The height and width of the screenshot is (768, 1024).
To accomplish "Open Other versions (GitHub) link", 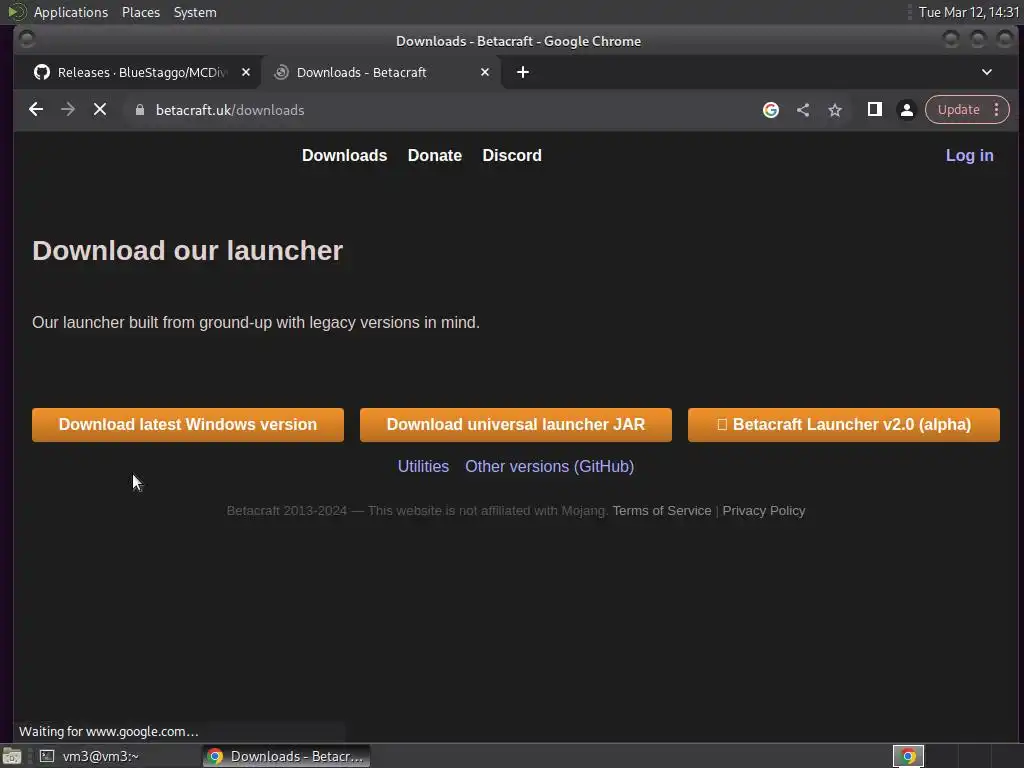I will [549, 466].
